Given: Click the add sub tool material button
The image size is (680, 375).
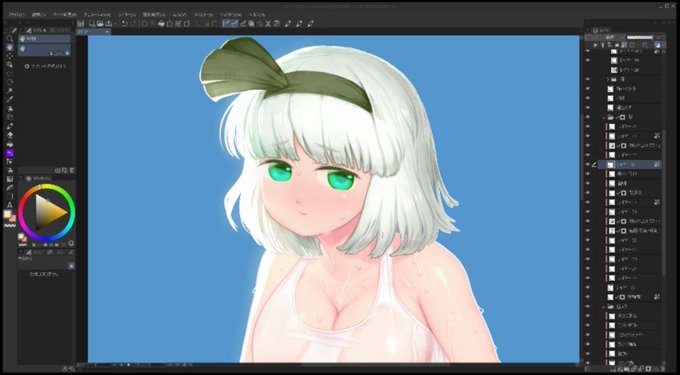Looking at the screenshot, I should coord(46,66).
